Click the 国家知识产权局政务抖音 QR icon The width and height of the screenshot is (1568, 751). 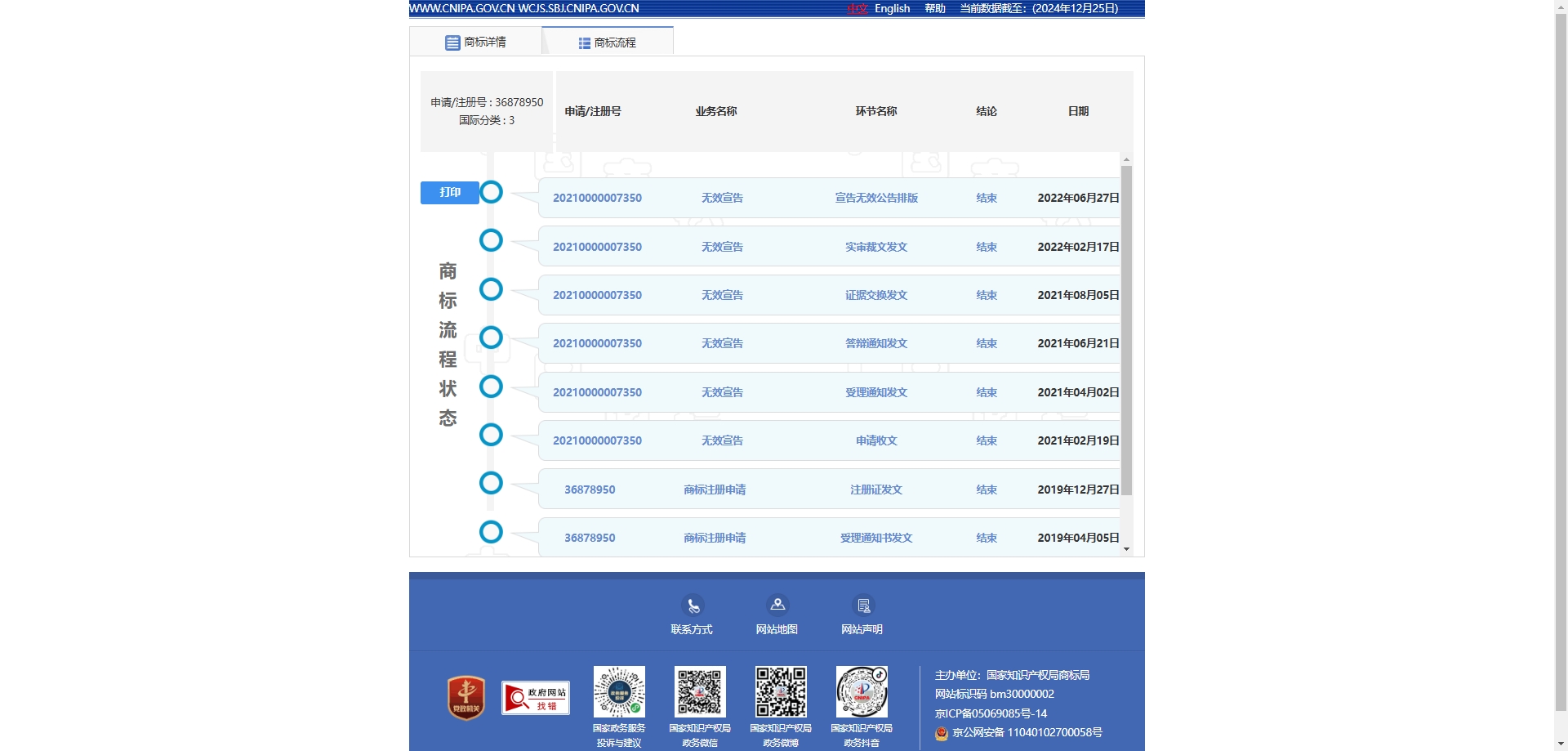pyautogui.click(x=862, y=691)
